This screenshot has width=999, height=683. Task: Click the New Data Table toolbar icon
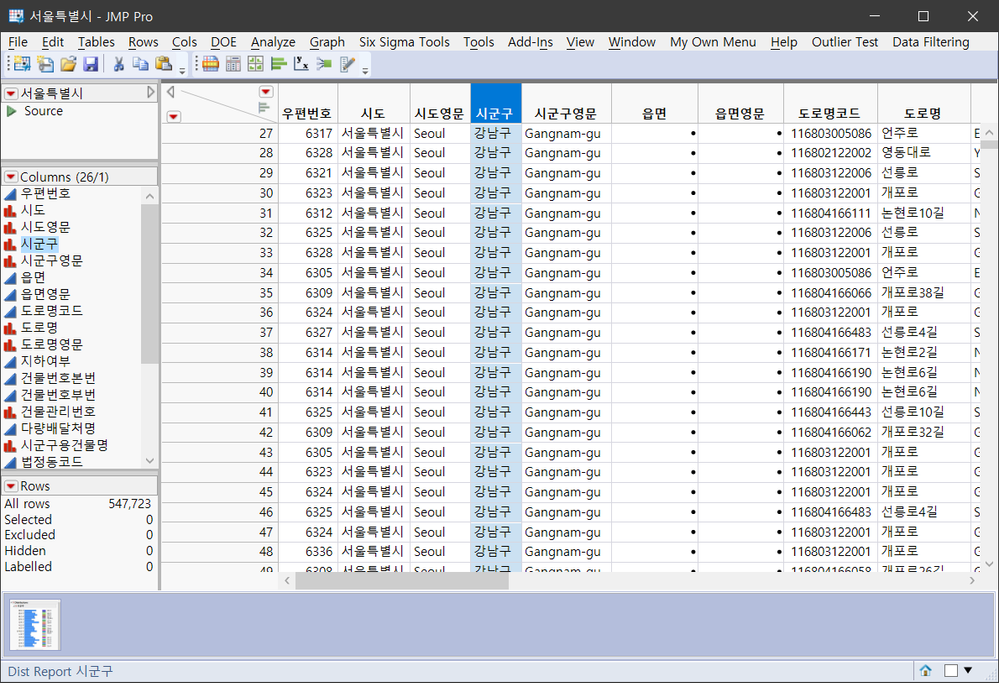[21, 65]
